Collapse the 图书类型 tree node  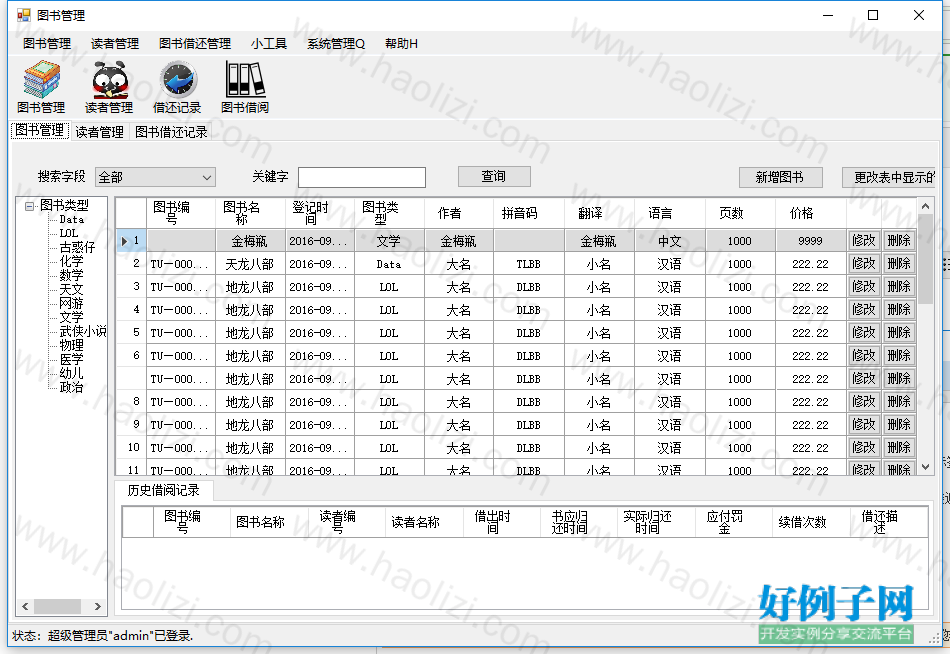[x=28, y=206]
